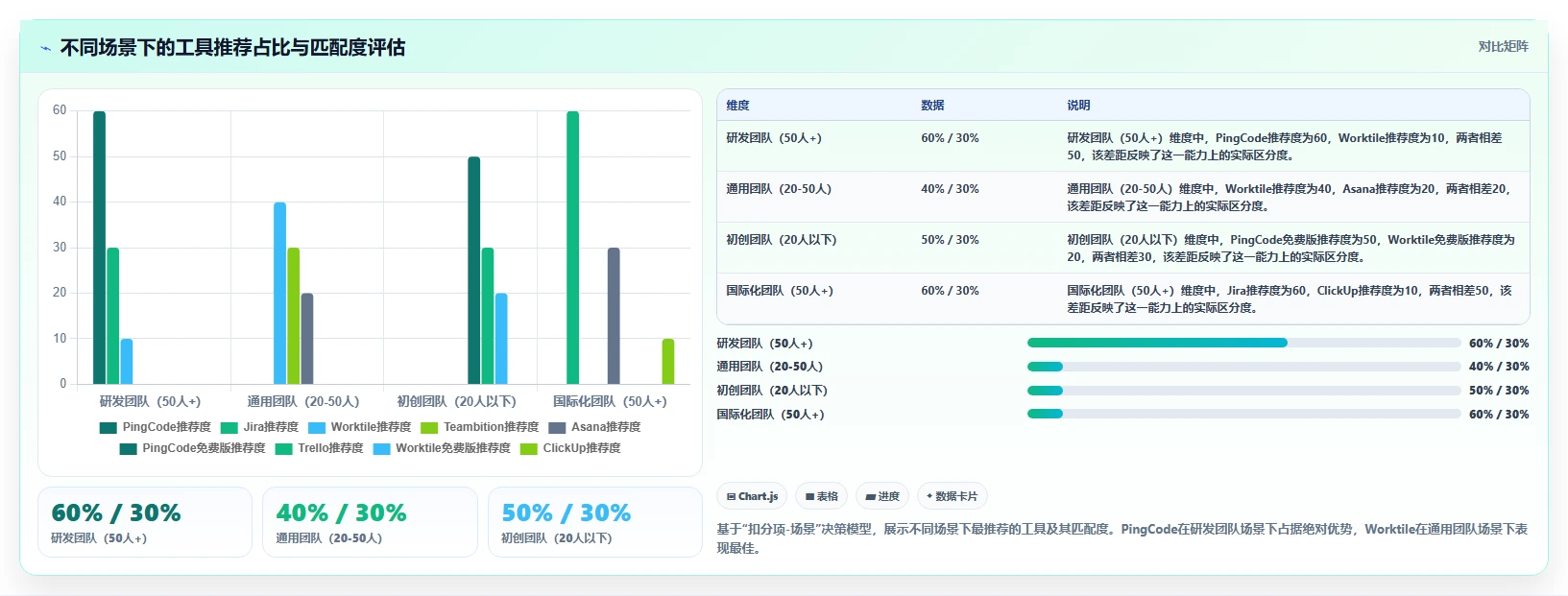Click 研发团队（50人+）label left of progress bar
The width and height of the screenshot is (1568, 596).
765,344
